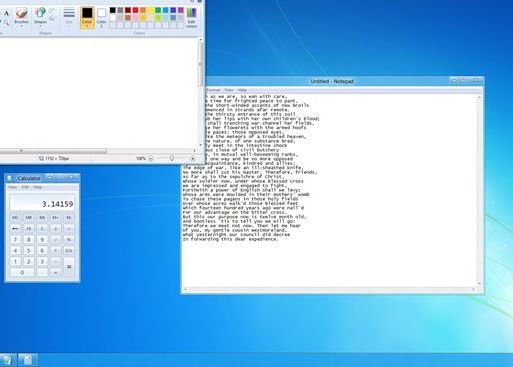Pick the black swatch in Paint palette

tap(113, 11)
